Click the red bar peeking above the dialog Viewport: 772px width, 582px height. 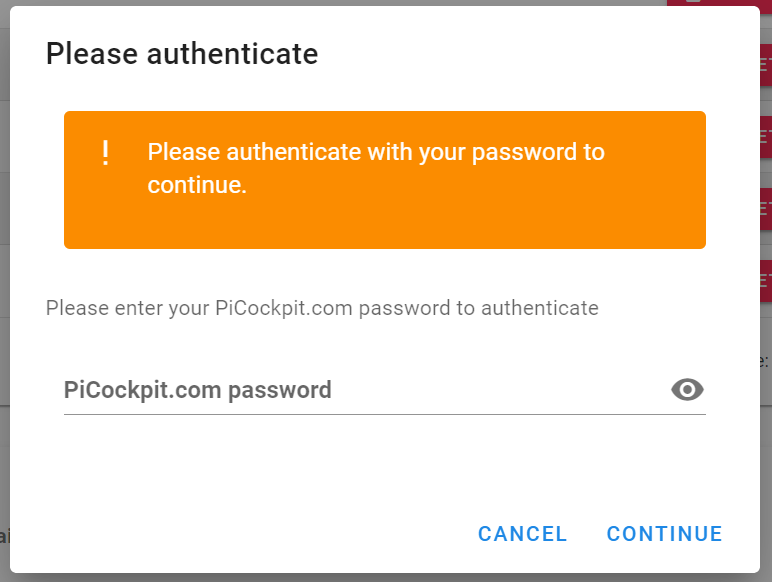point(719,3)
